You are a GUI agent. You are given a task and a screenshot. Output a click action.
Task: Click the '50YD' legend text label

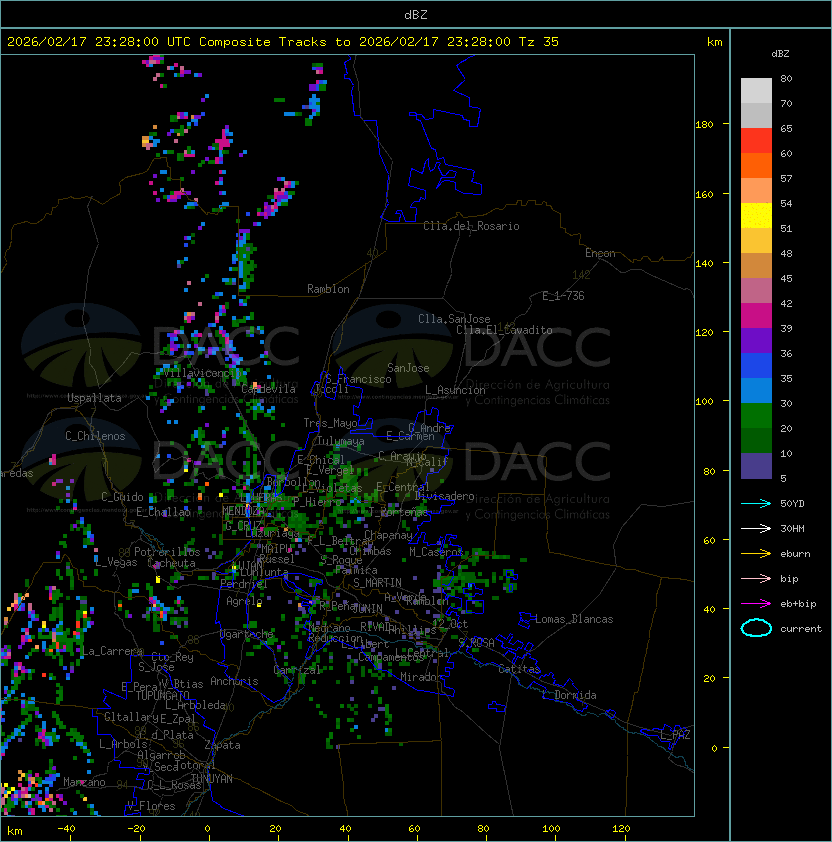[x=792, y=503]
